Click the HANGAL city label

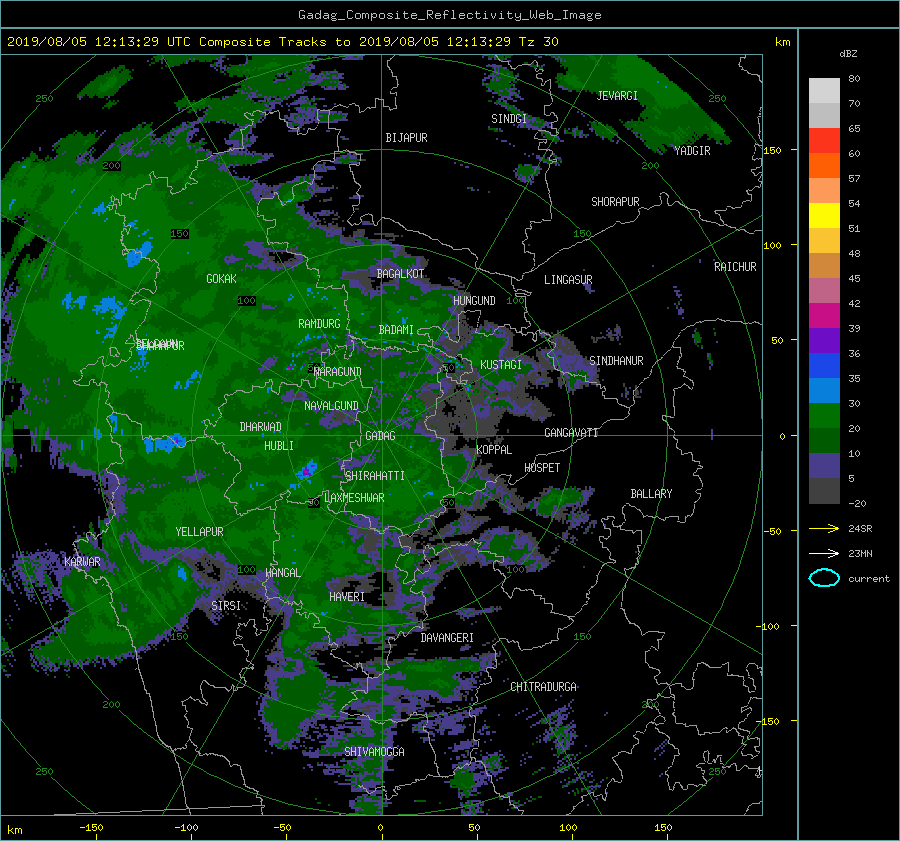(x=282, y=573)
